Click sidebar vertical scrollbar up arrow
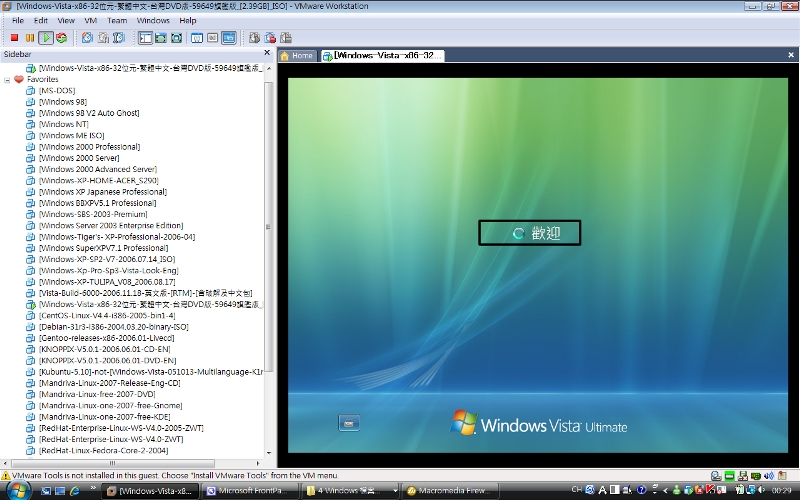The height and width of the screenshot is (500, 800). tap(269, 68)
